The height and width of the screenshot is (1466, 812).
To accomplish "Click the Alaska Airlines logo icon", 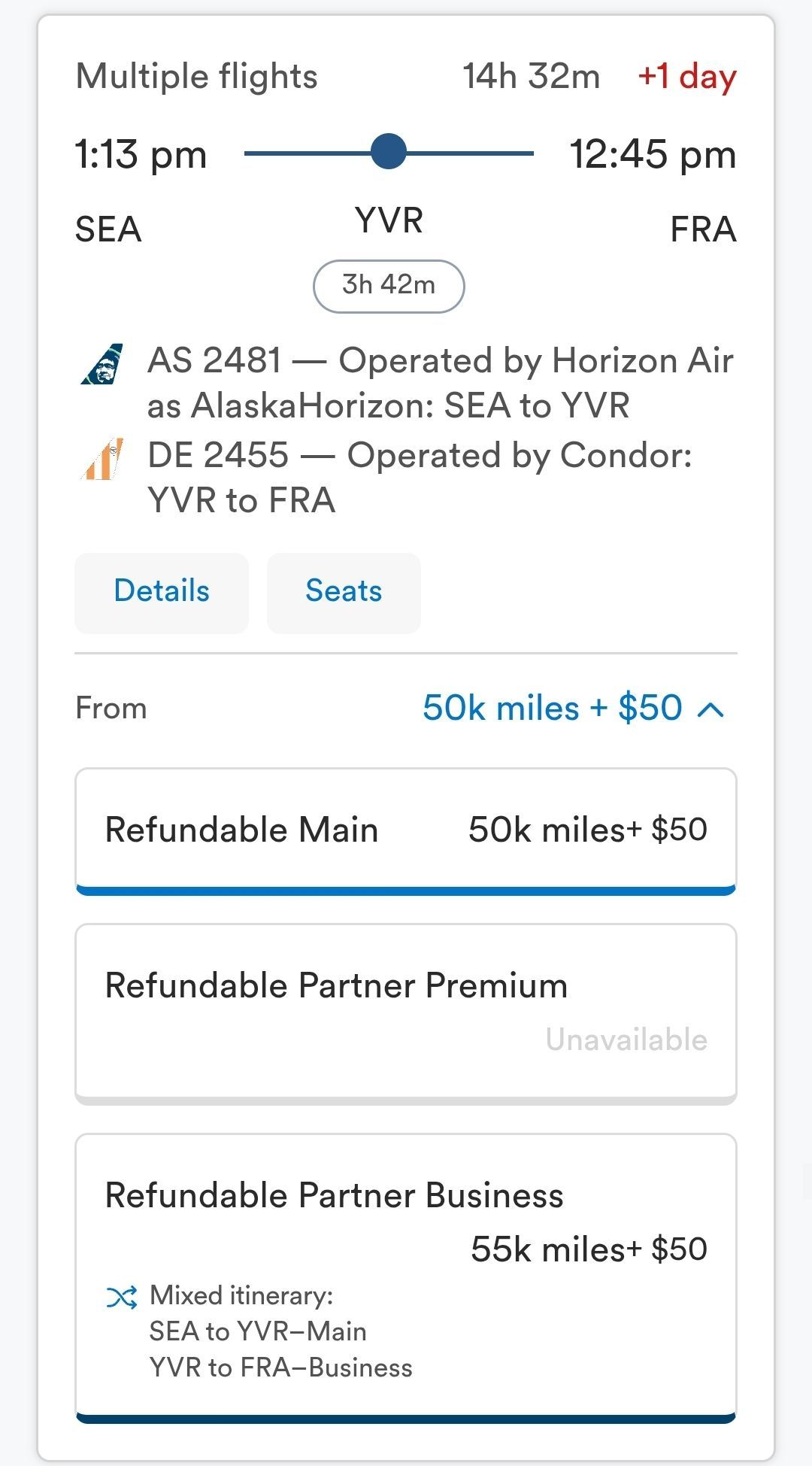I will pyautogui.click(x=102, y=364).
